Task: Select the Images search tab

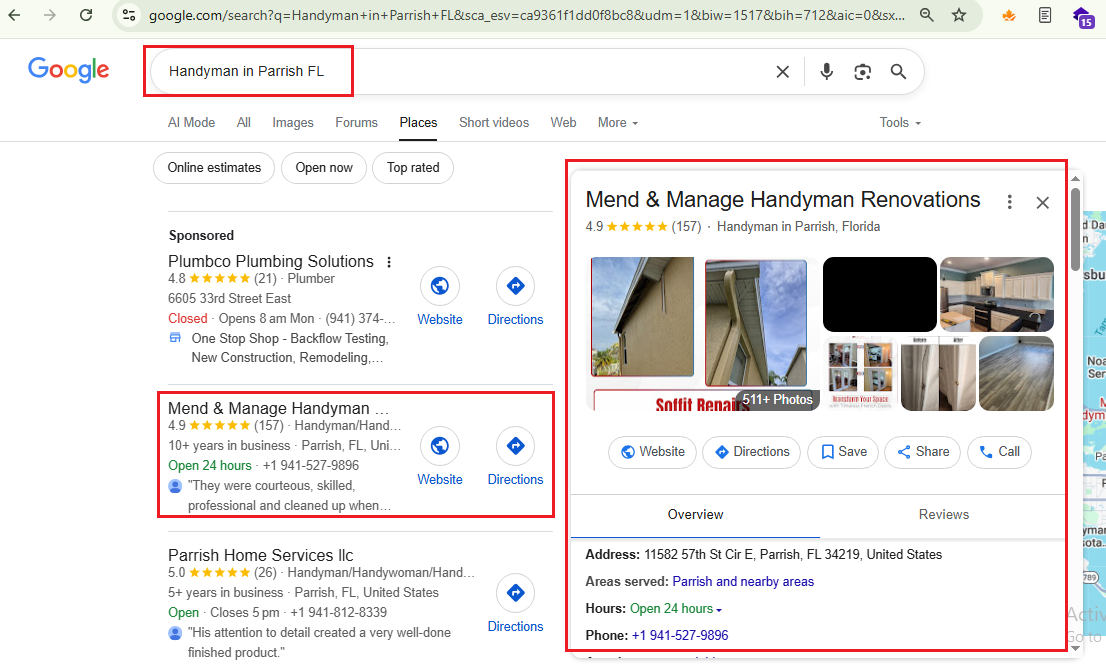Action: [292, 123]
